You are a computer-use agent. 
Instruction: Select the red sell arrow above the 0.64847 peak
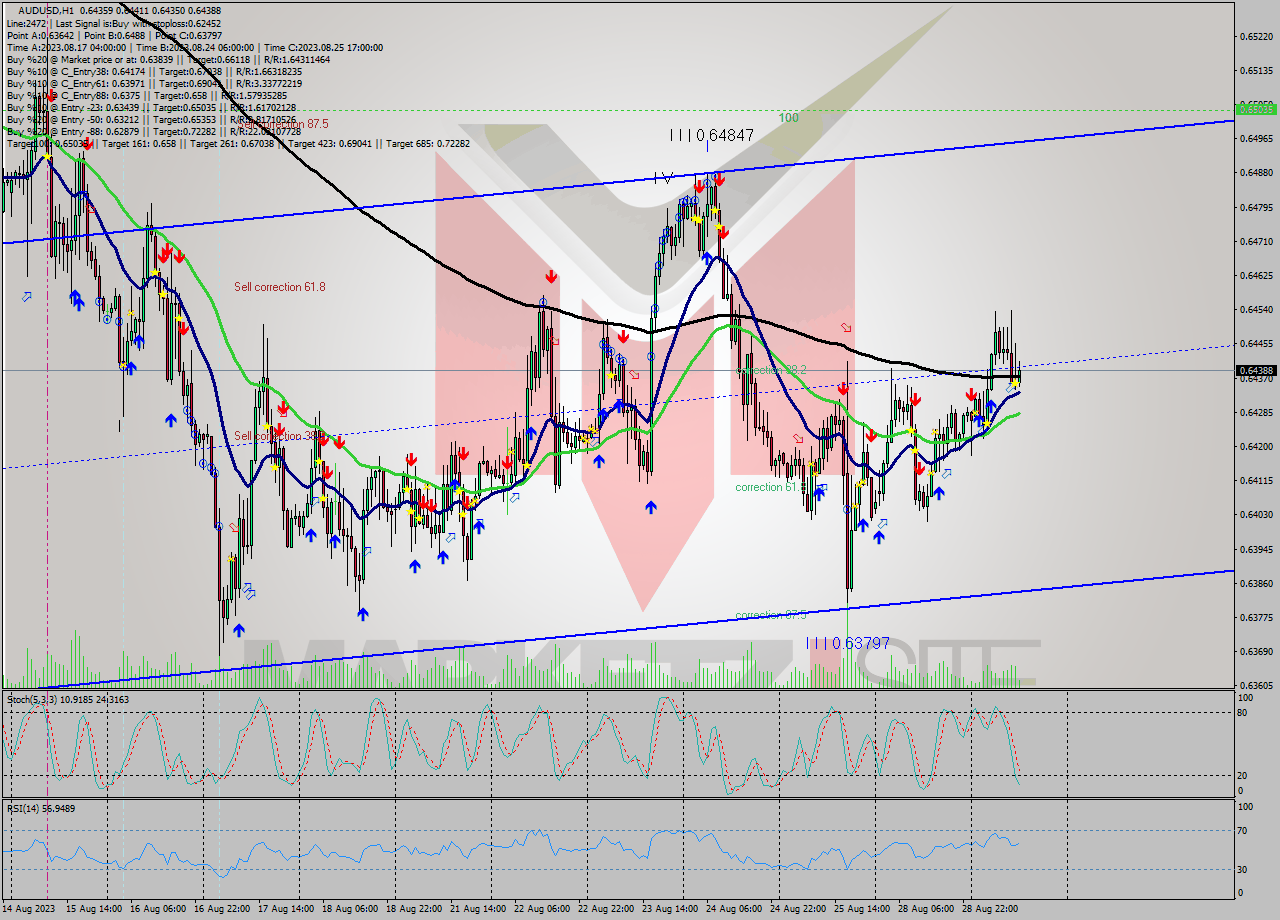[x=717, y=182]
